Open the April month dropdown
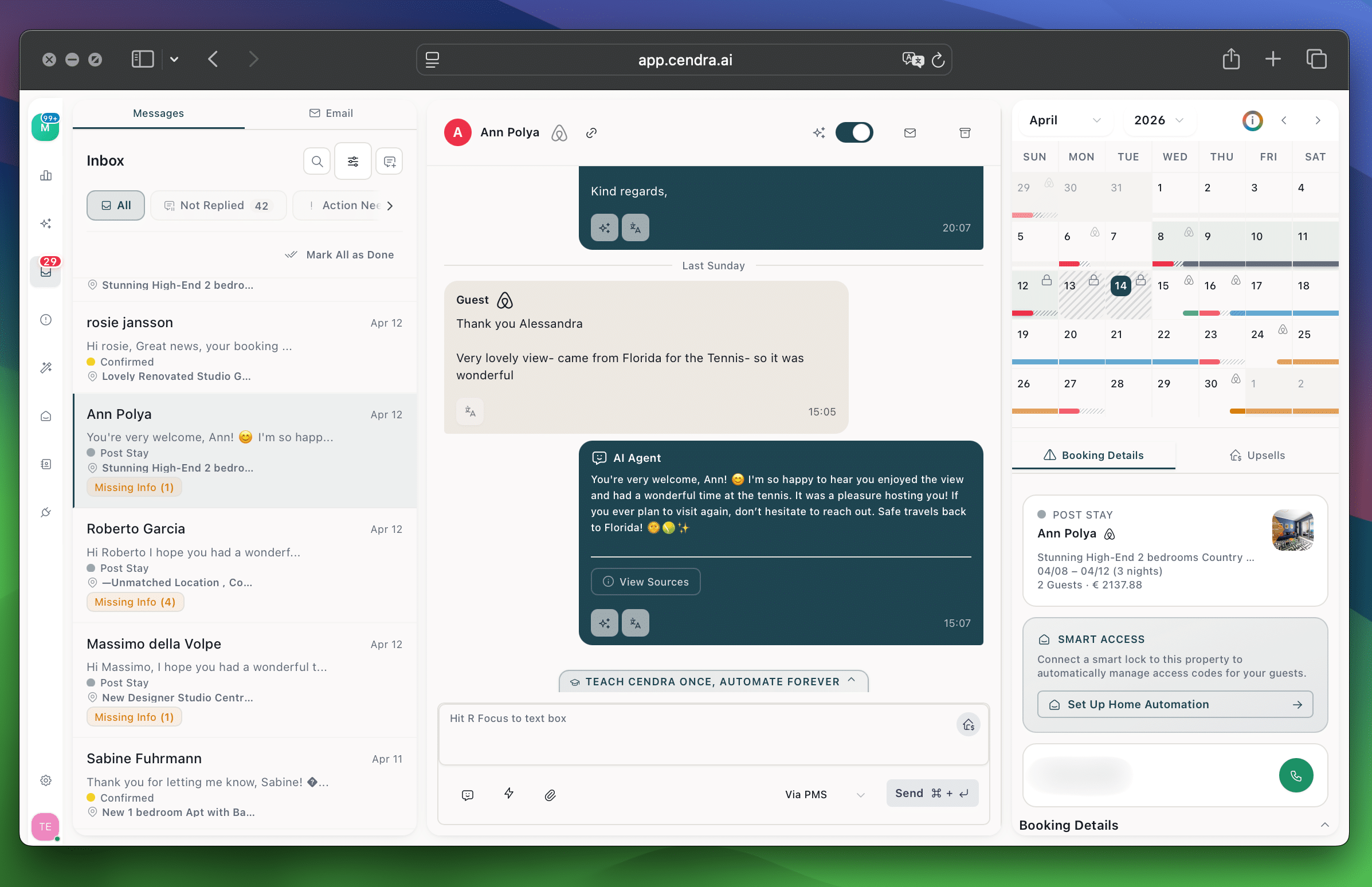This screenshot has width=1372, height=887. [x=1064, y=120]
